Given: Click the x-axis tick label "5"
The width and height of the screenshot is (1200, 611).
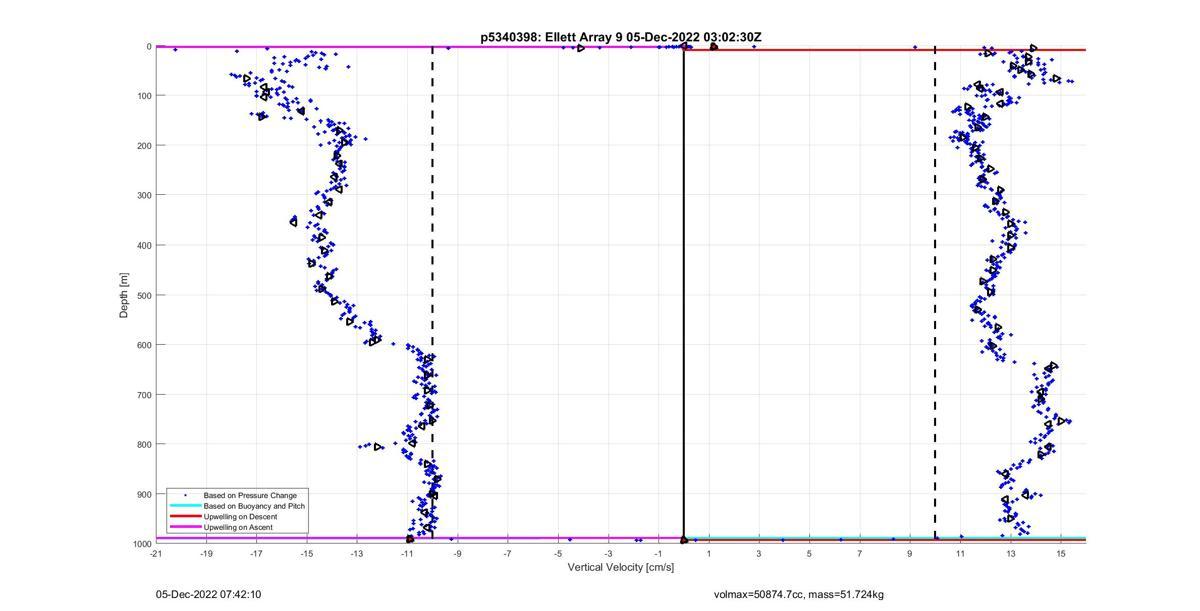Looking at the screenshot, I should coord(809,553).
